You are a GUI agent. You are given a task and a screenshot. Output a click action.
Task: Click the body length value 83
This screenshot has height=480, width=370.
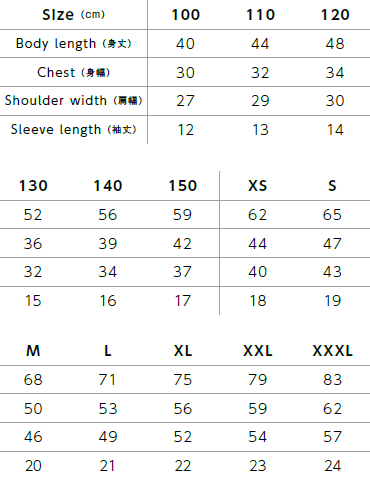(x=332, y=380)
